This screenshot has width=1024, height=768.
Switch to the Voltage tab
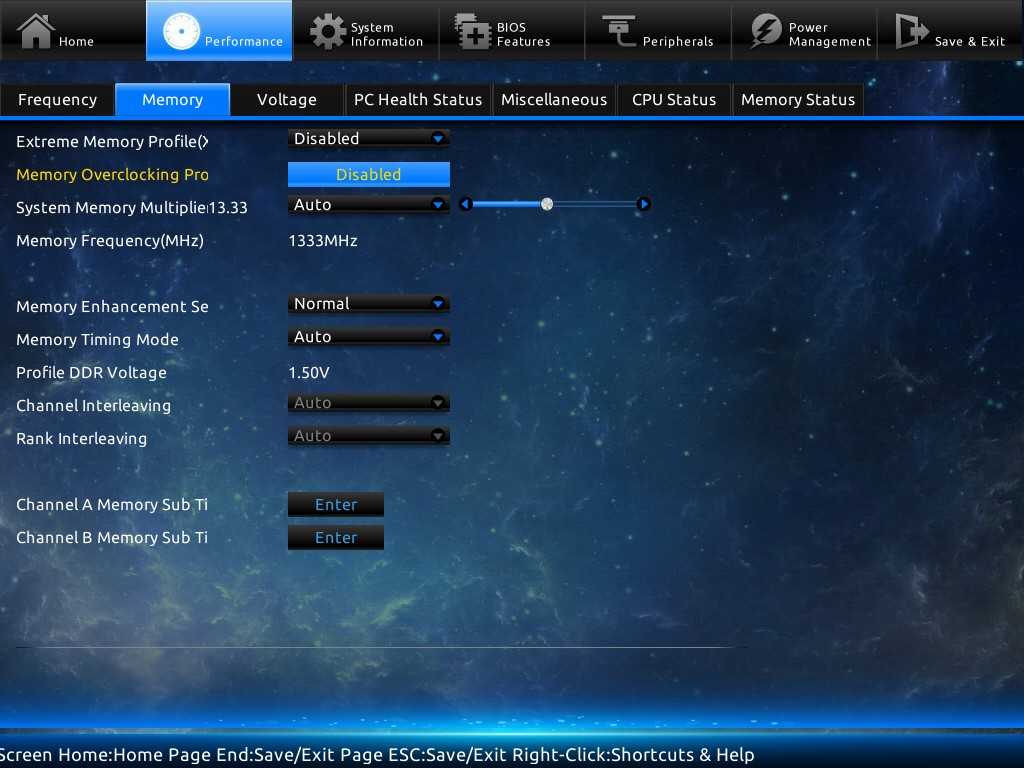pos(286,100)
